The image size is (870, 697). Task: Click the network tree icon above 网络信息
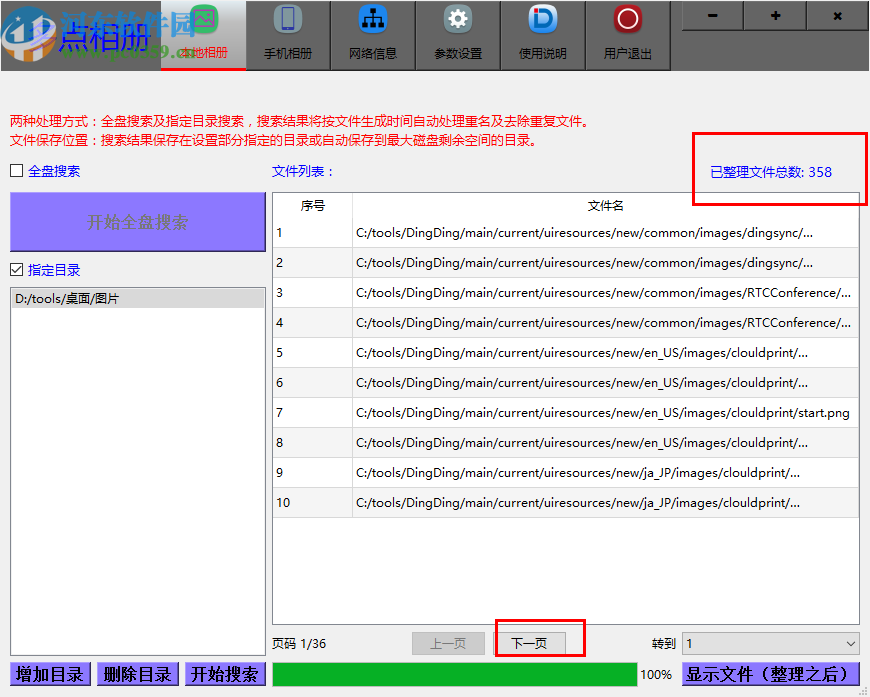(x=373, y=19)
